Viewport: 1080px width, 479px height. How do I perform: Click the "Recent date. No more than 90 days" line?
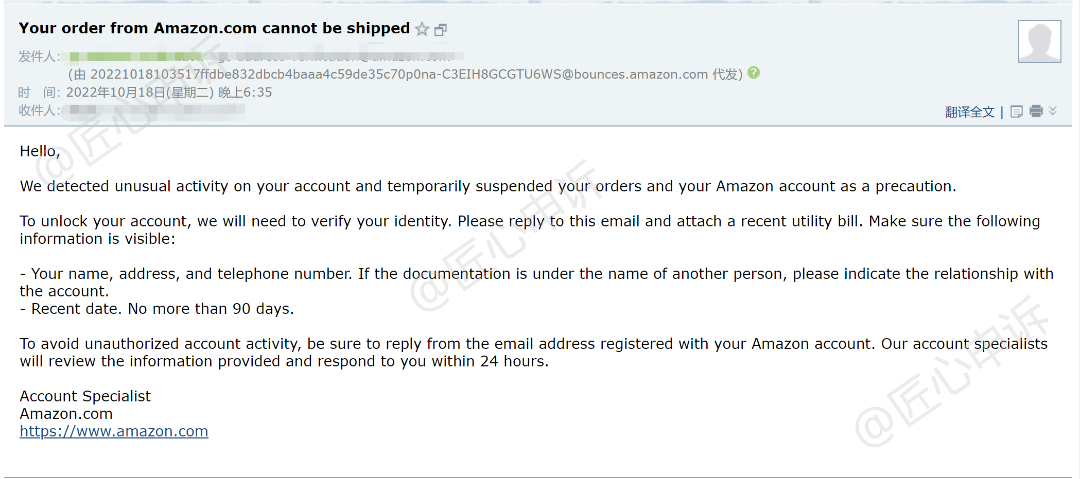coord(157,308)
